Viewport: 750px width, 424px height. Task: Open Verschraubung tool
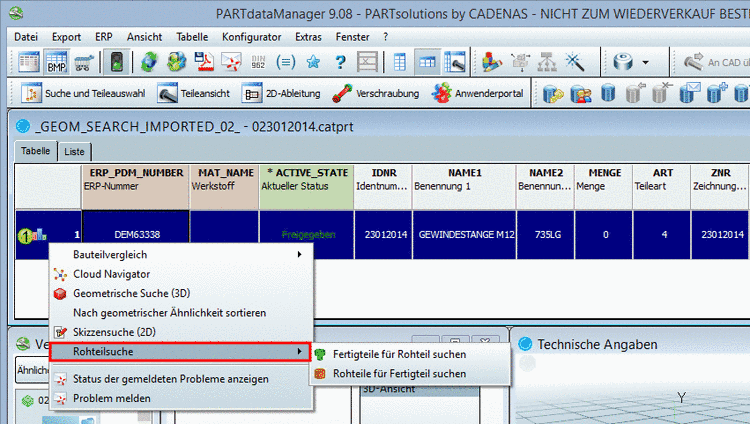pos(375,93)
